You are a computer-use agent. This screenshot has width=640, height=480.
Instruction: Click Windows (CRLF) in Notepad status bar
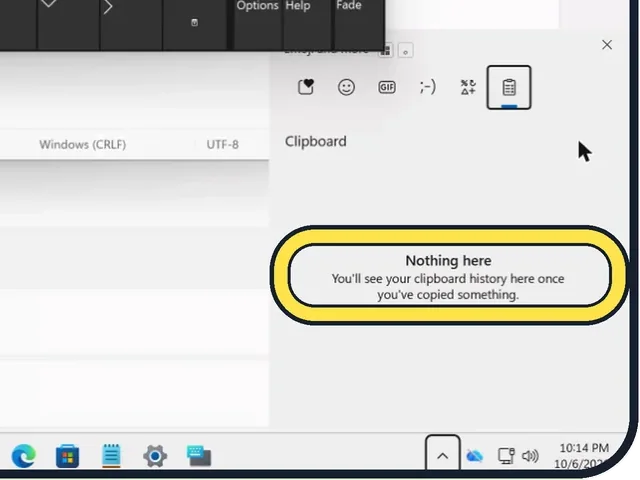82,144
